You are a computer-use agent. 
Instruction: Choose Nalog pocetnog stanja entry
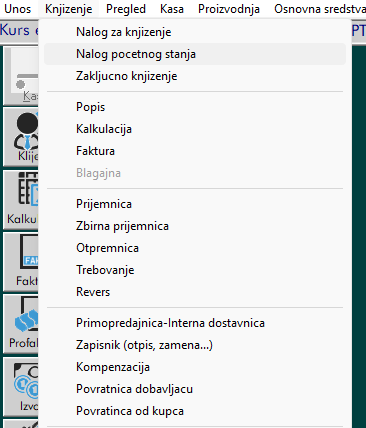(x=195, y=54)
